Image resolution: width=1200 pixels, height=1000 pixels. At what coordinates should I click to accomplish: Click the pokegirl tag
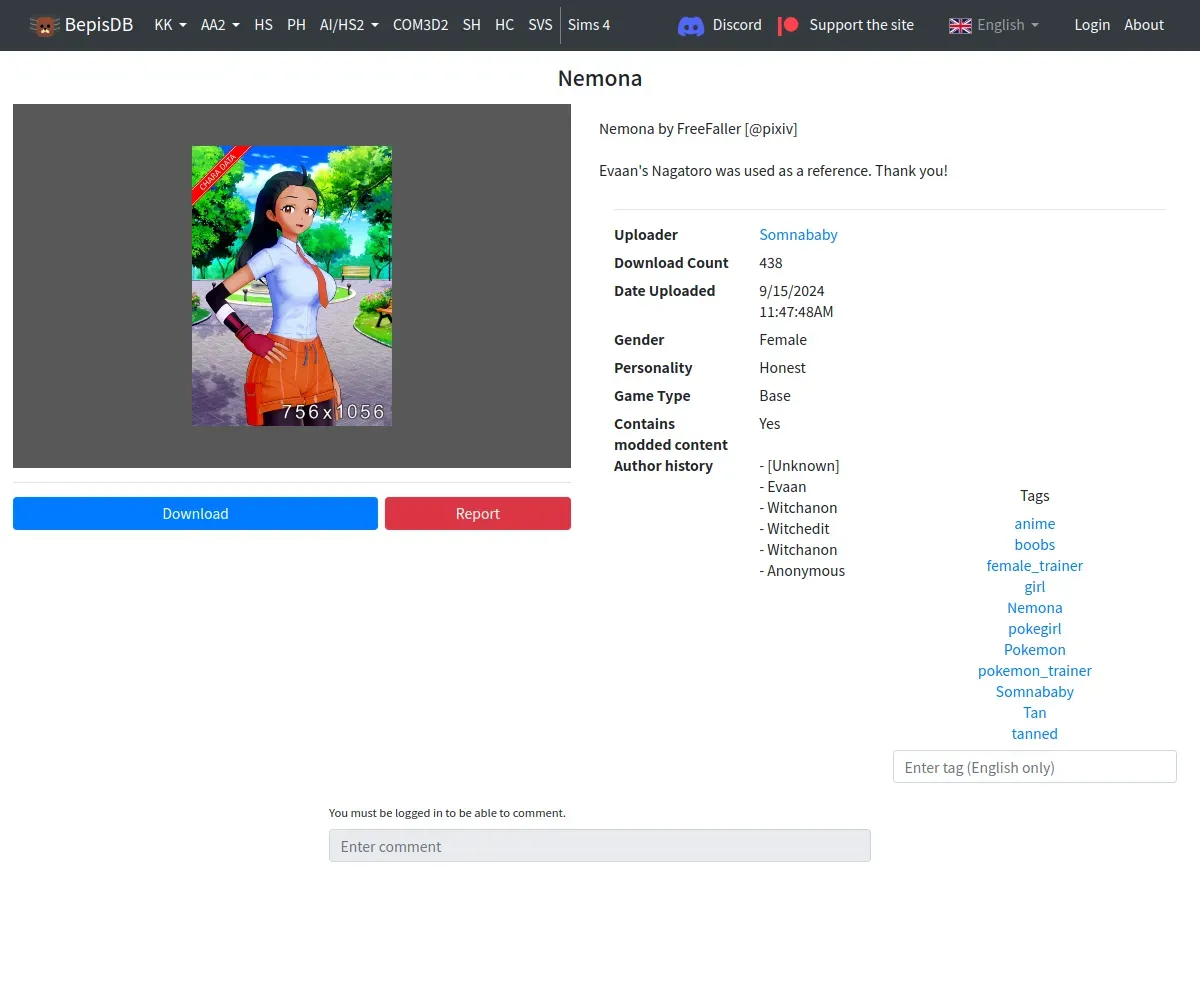point(1035,629)
